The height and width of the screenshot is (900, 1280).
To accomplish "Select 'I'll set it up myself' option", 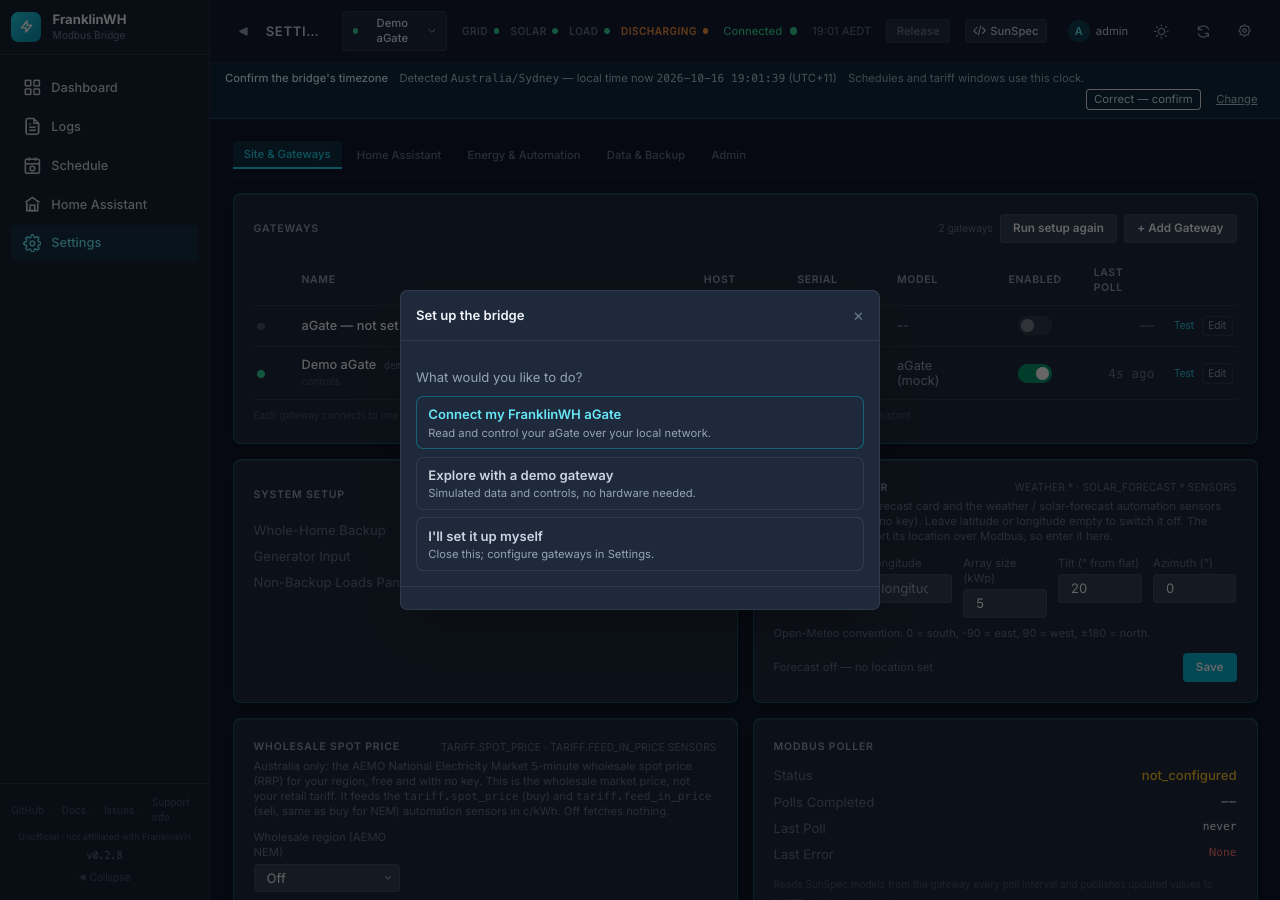I will [640, 544].
